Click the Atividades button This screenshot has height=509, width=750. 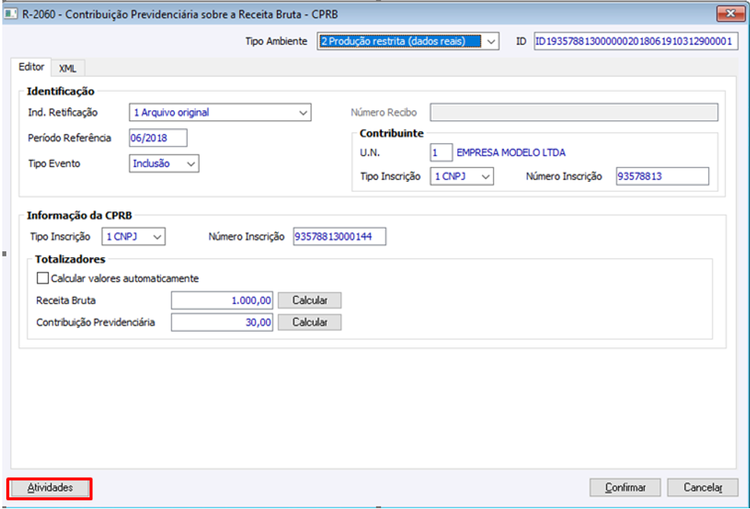[50, 488]
